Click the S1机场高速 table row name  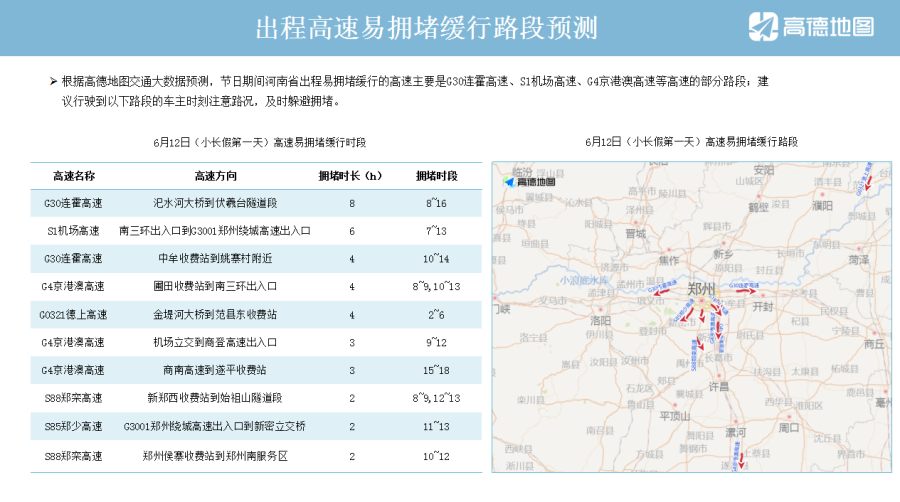point(74,231)
